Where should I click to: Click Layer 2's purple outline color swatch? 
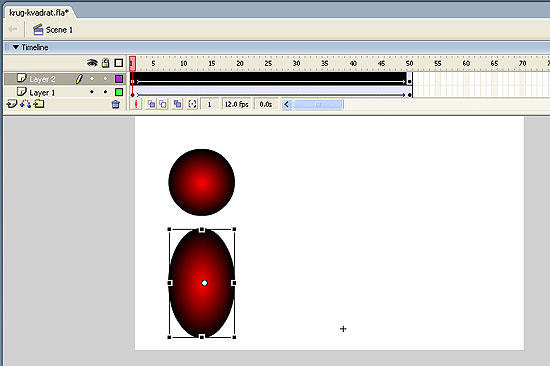coord(119,79)
